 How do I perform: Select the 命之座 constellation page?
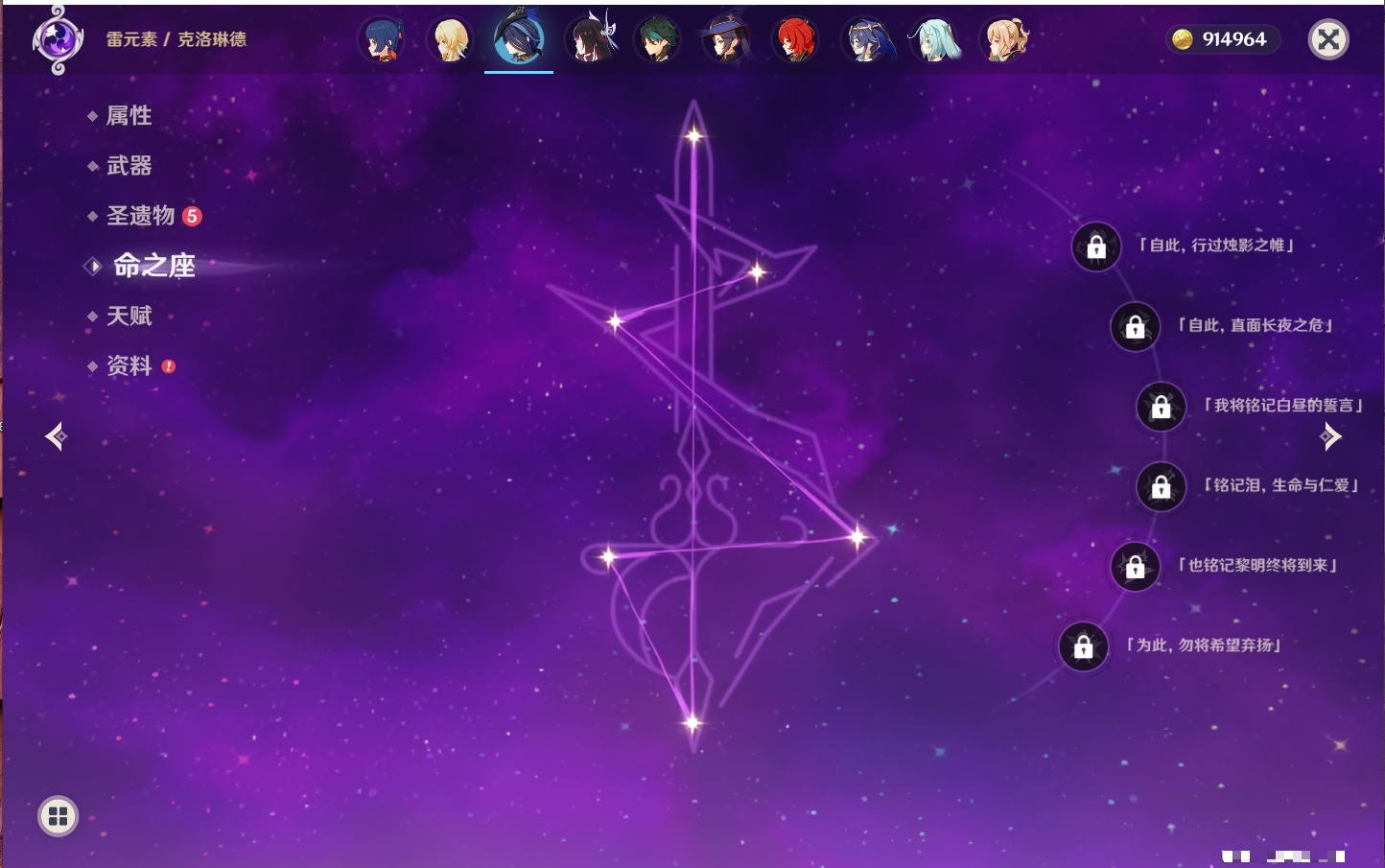(x=153, y=266)
